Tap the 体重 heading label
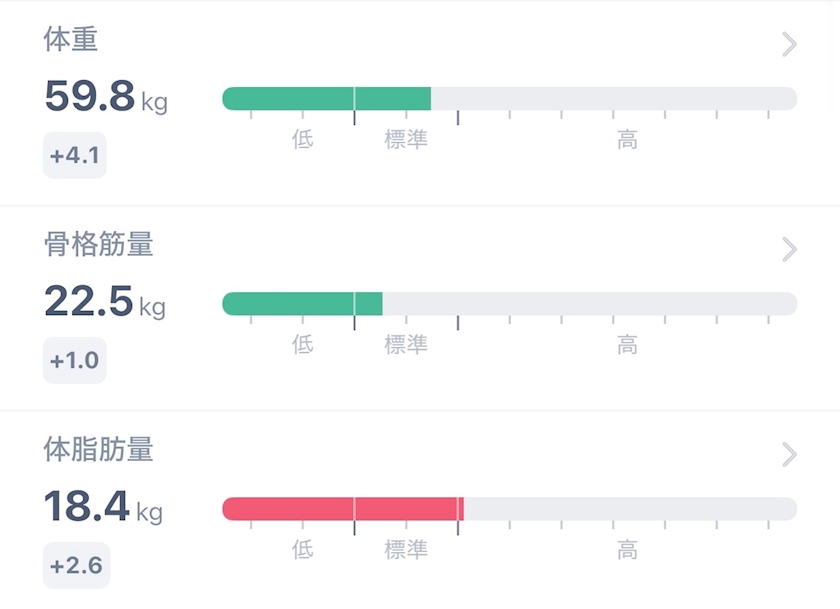The width and height of the screenshot is (840, 609). point(71,40)
